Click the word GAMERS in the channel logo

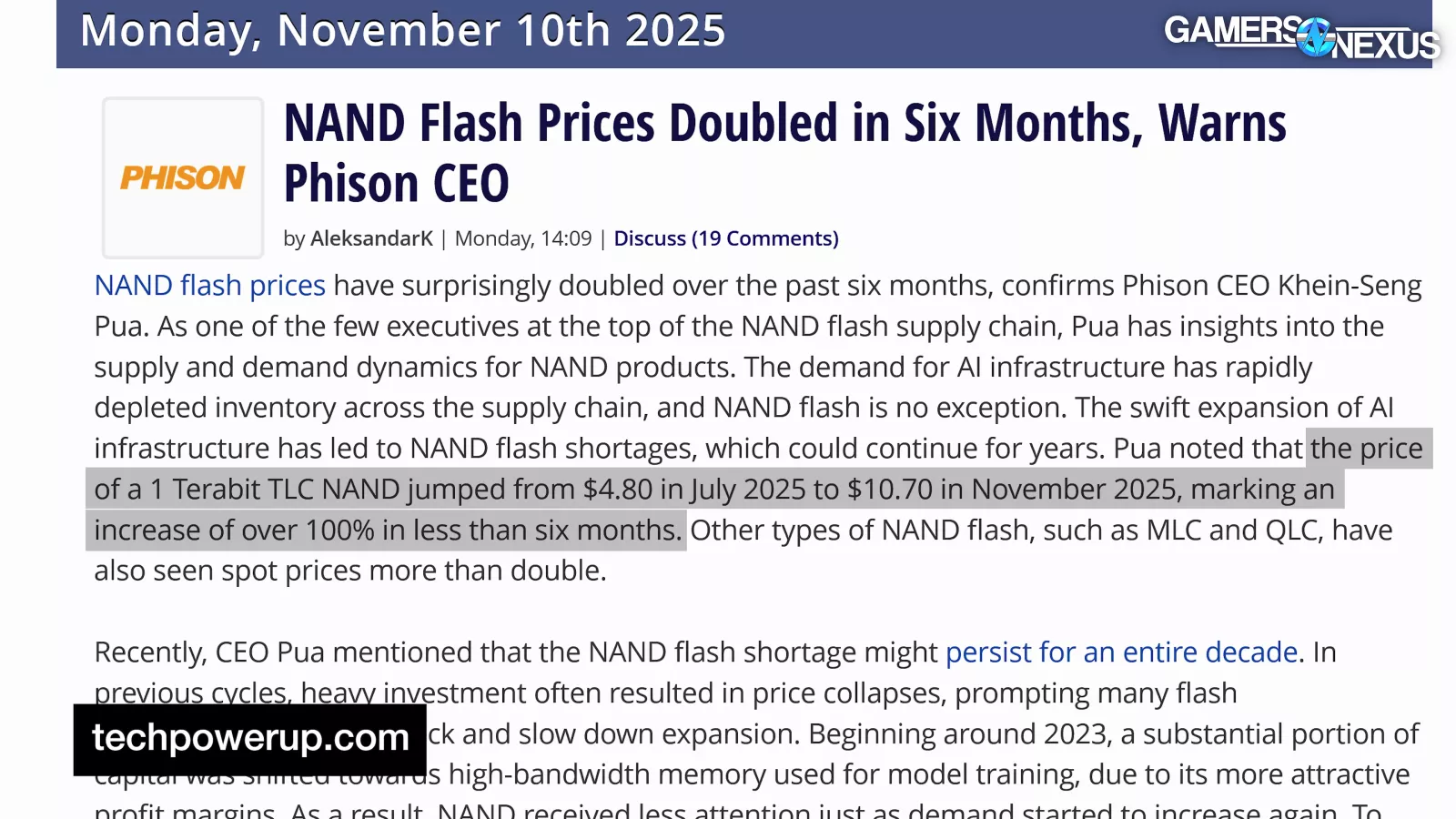[x=1232, y=30]
